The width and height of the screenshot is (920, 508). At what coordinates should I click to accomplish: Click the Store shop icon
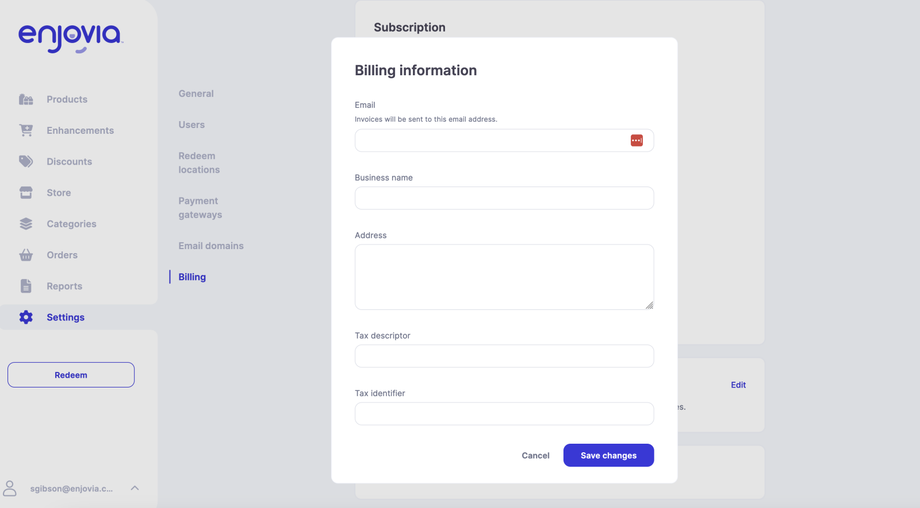(26, 192)
